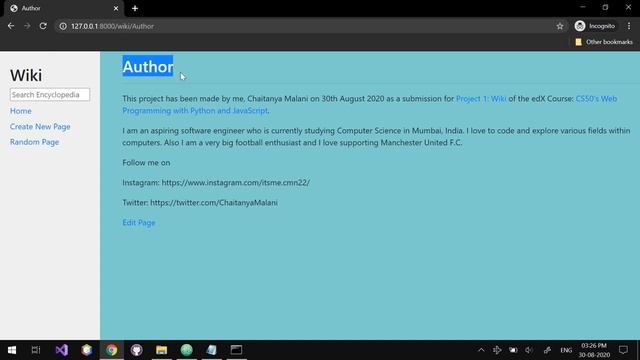The height and width of the screenshot is (360, 640).
Task: Follow the Project 1: Wiki link
Action: [x=481, y=99]
